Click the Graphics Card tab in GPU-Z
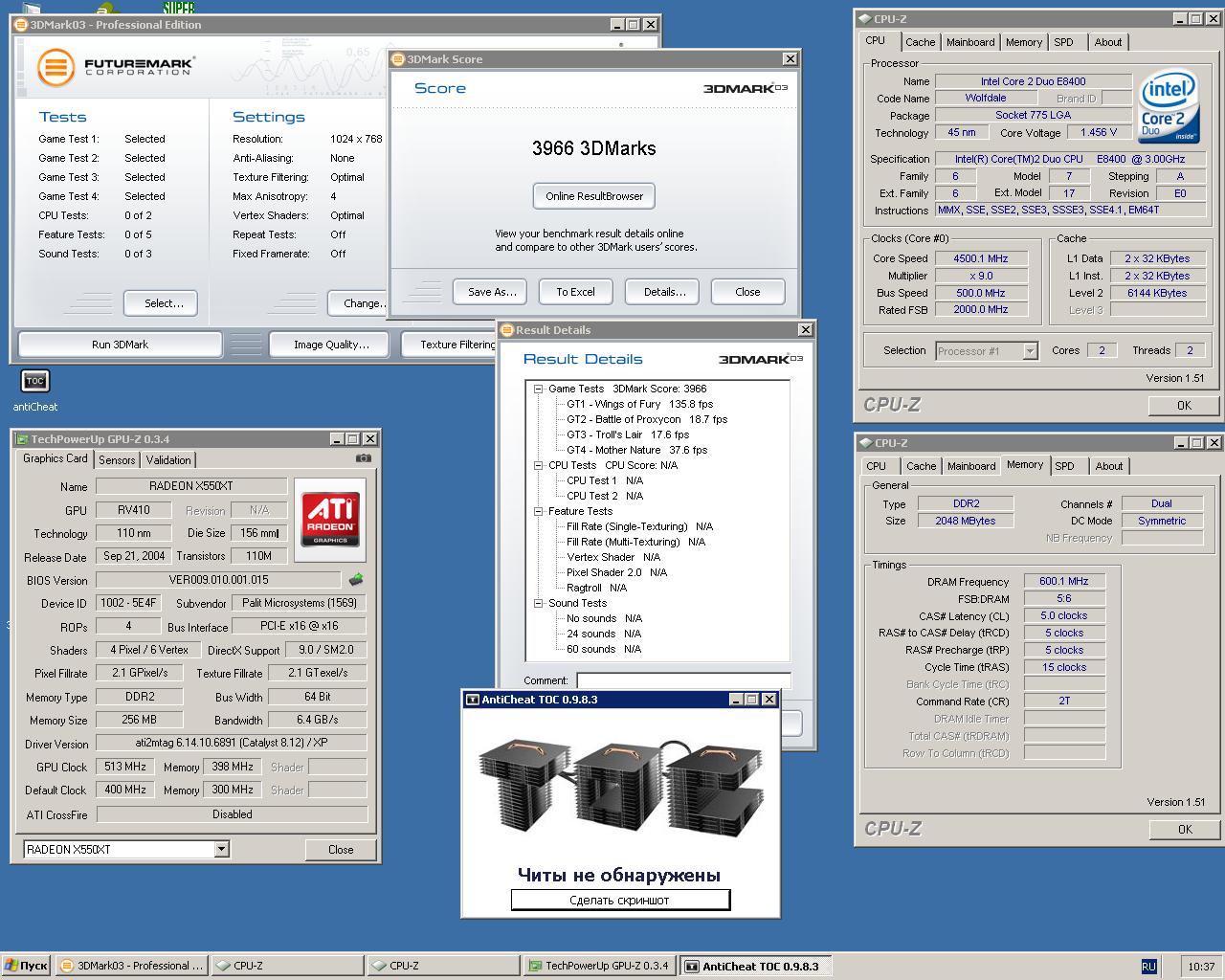1225x980 pixels. [56, 459]
